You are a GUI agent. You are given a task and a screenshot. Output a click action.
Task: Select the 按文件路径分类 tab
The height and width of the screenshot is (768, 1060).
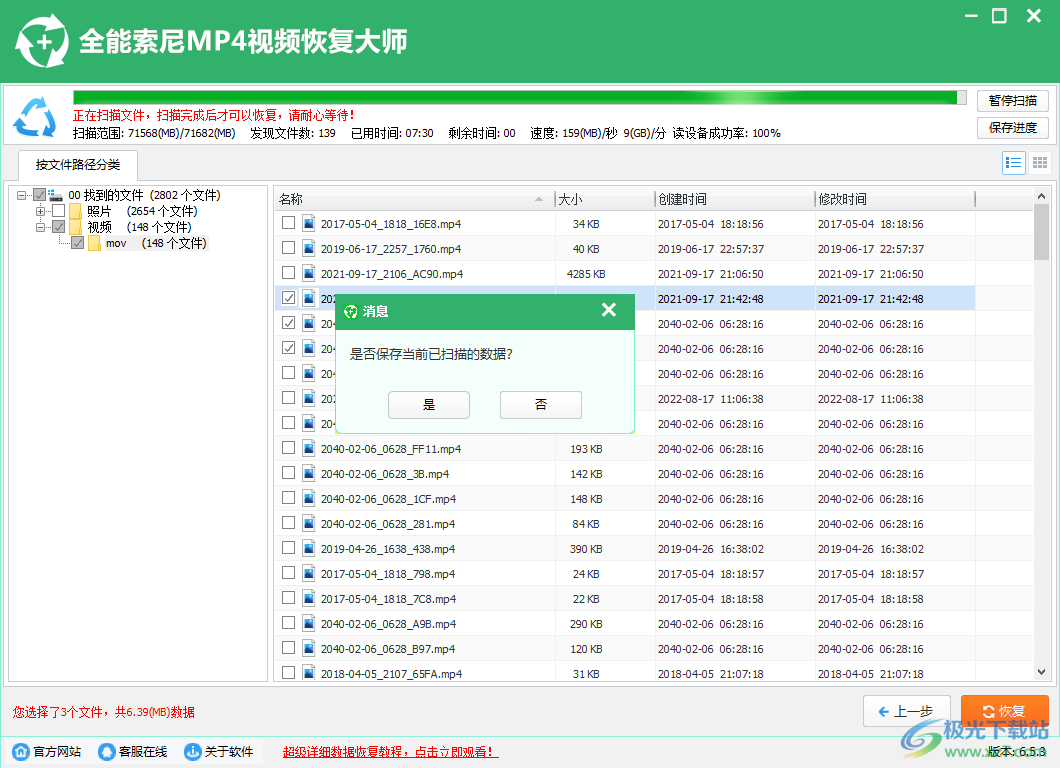[78, 165]
